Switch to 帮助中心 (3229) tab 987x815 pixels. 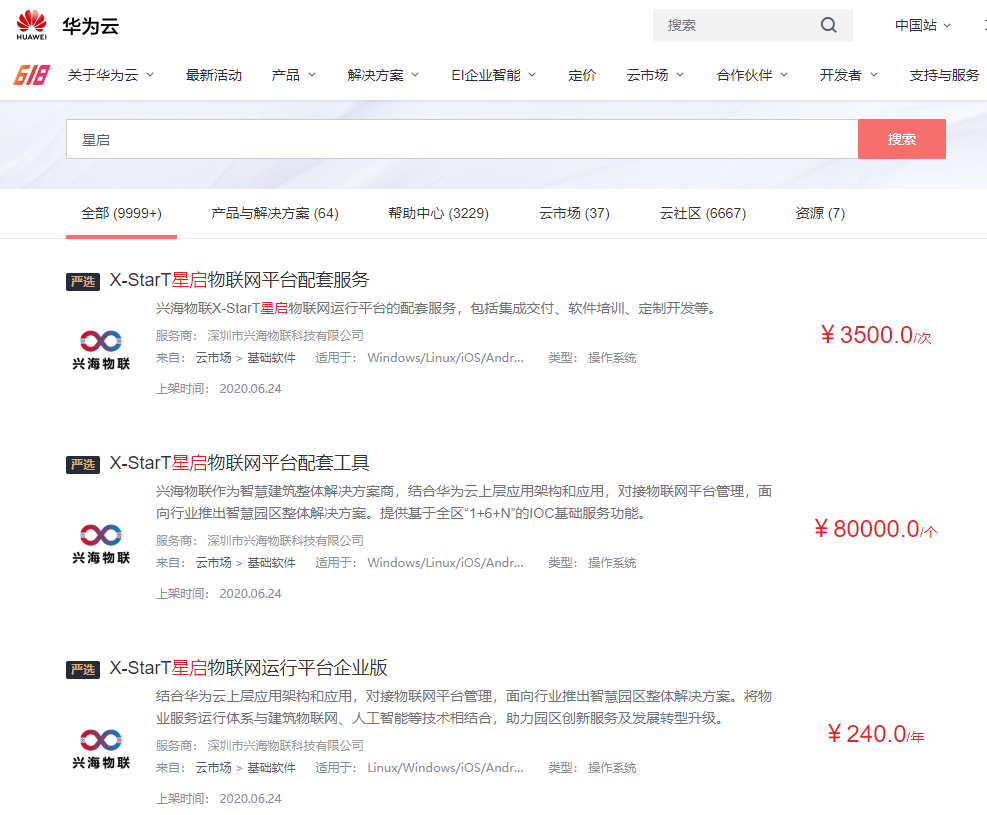[x=438, y=213]
